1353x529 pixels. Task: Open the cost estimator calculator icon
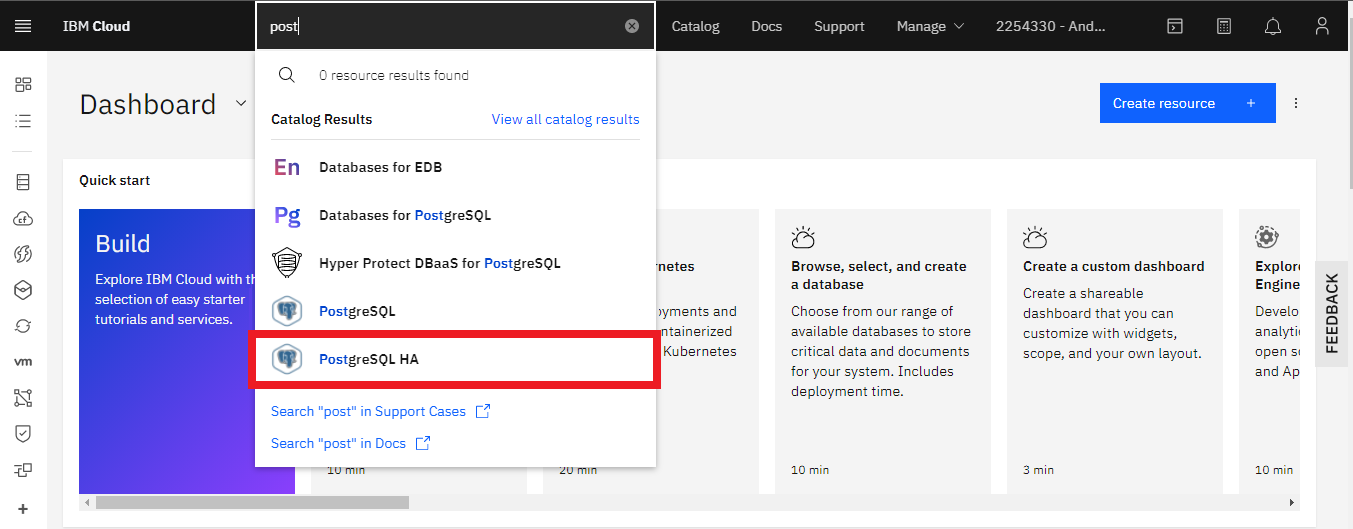[x=1224, y=26]
